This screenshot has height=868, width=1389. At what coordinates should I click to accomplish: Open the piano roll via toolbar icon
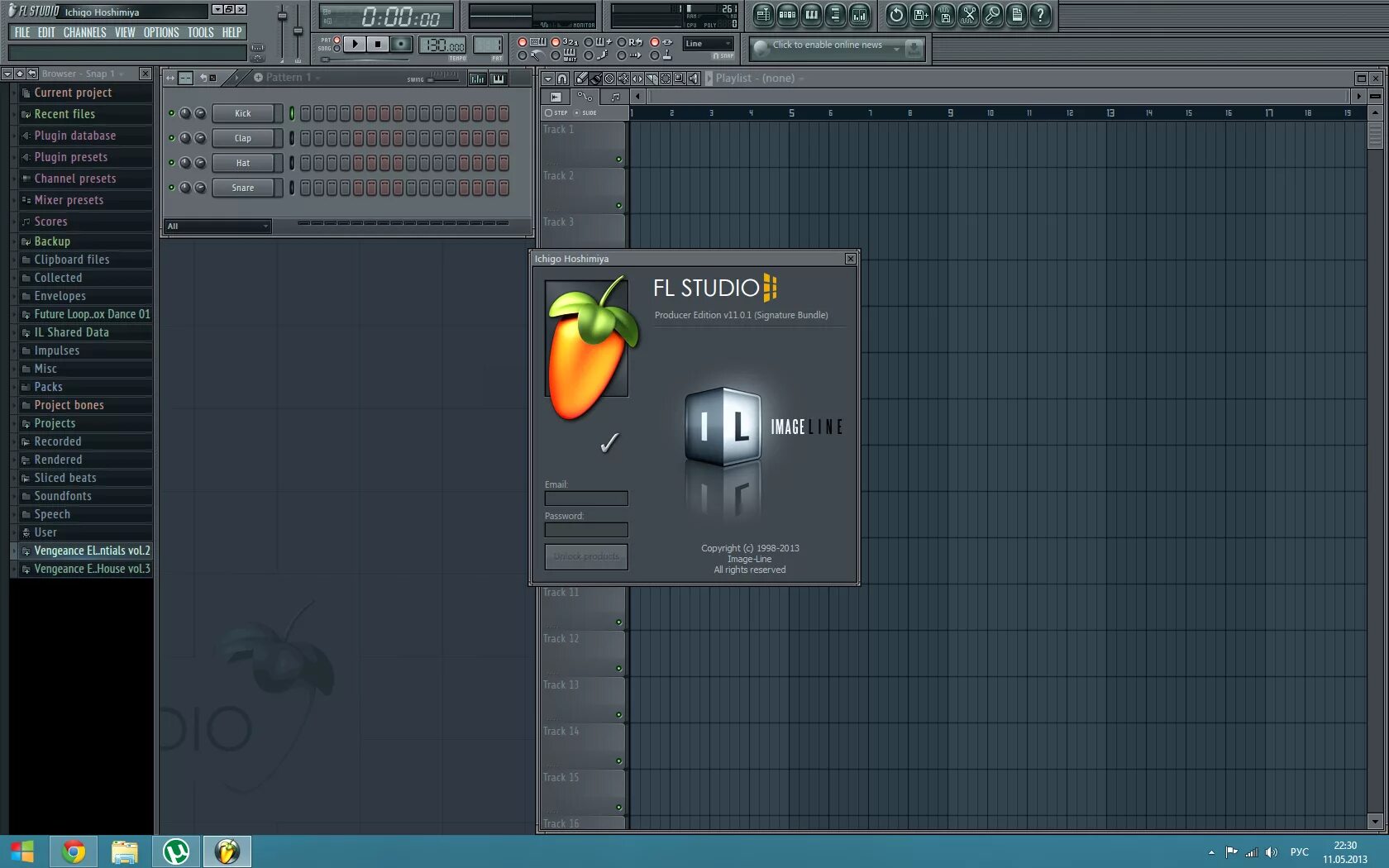click(x=811, y=14)
